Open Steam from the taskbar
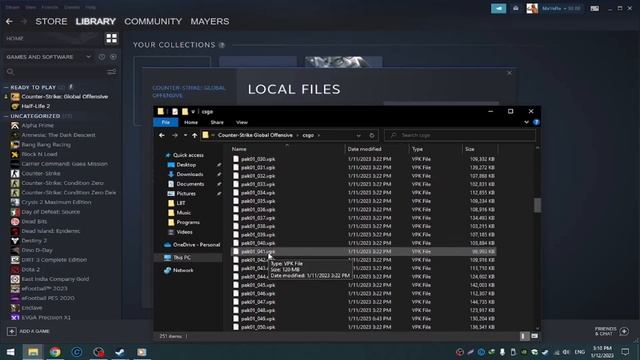The height and width of the screenshot is (360, 640). tap(120, 352)
